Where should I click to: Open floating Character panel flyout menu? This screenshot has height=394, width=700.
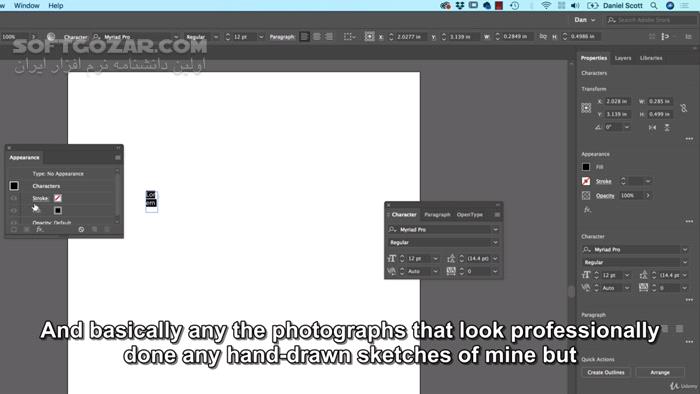pos(497,215)
